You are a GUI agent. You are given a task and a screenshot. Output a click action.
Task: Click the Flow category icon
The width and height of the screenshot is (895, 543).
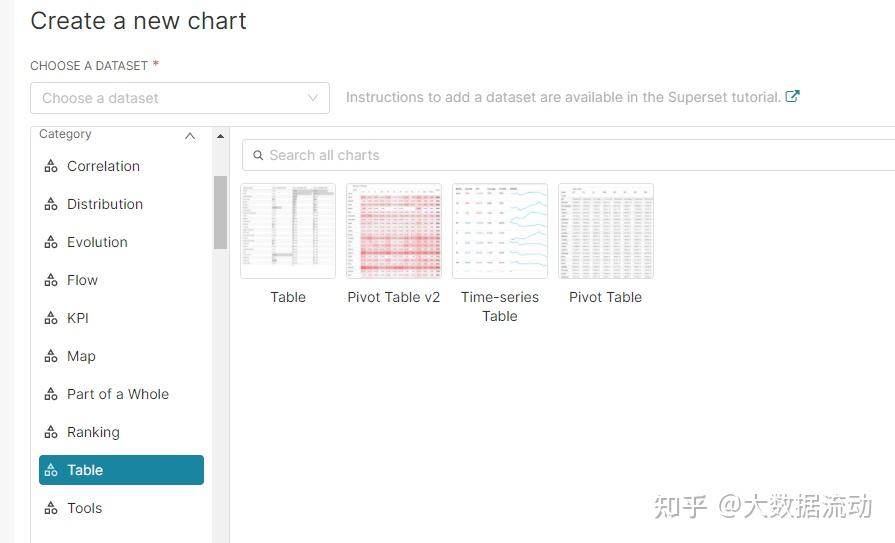pyautogui.click(x=51, y=281)
